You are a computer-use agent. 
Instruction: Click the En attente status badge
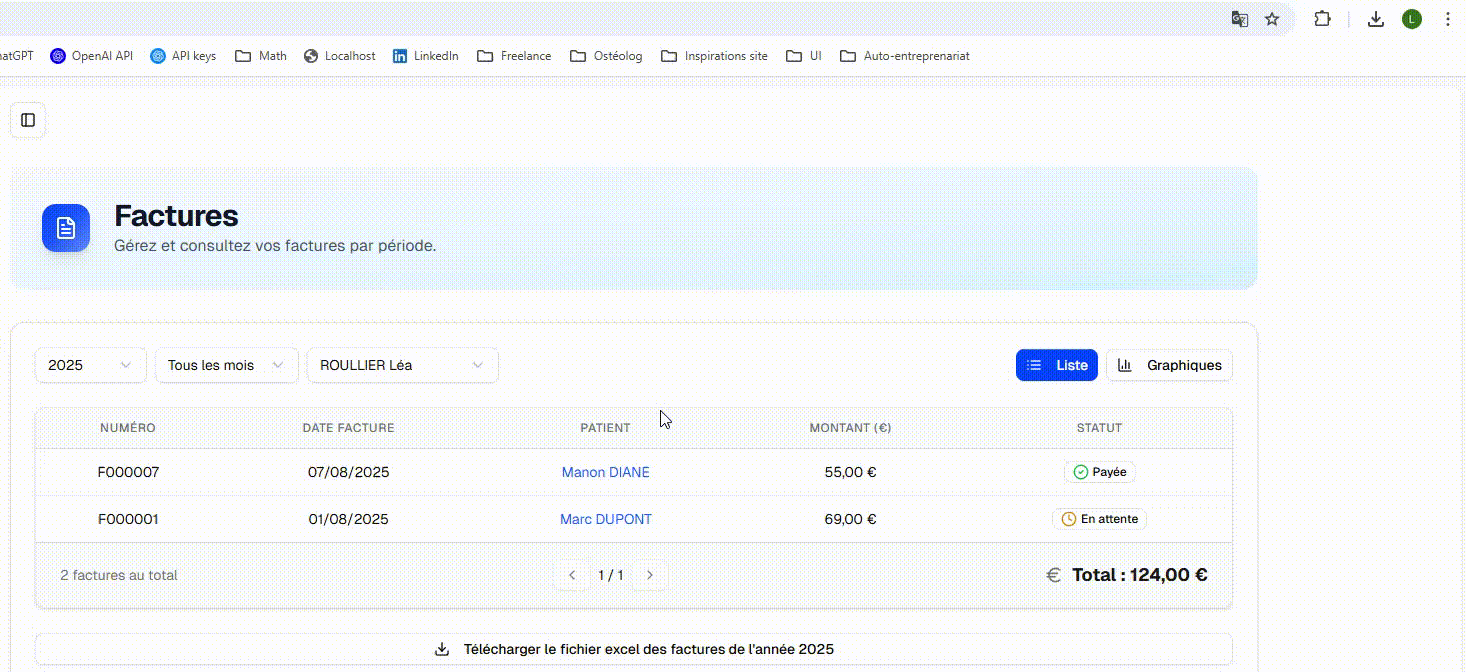(x=1099, y=519)
